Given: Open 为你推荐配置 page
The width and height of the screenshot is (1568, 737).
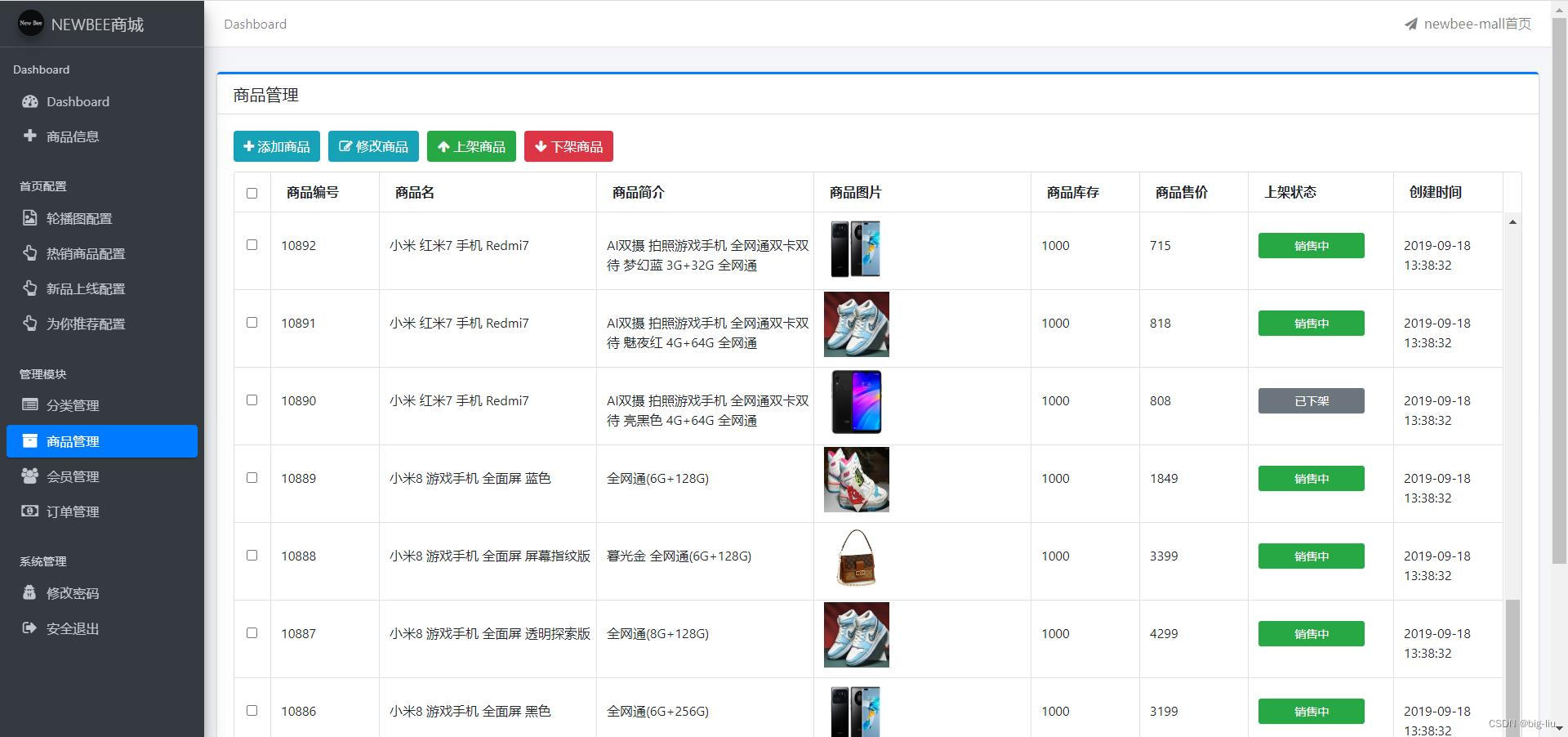Looking at the screenshot, I should (102, 324).
